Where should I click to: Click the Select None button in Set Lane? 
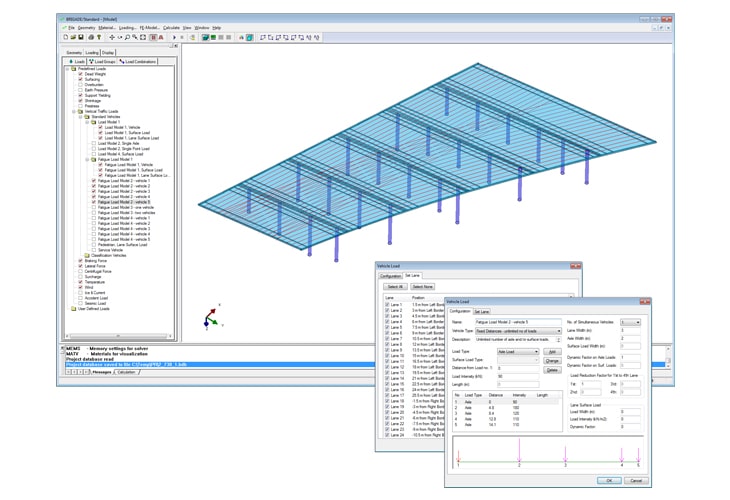pyautogui.click(x=423, y=287)
